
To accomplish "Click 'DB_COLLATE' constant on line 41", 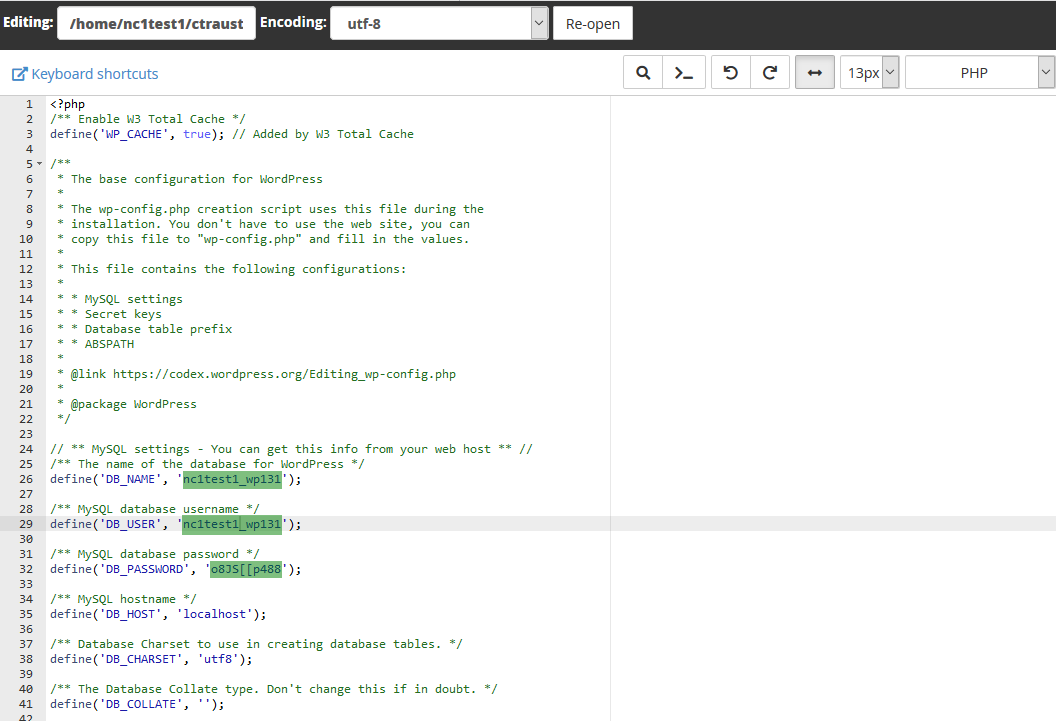I will tap(141, 703).
